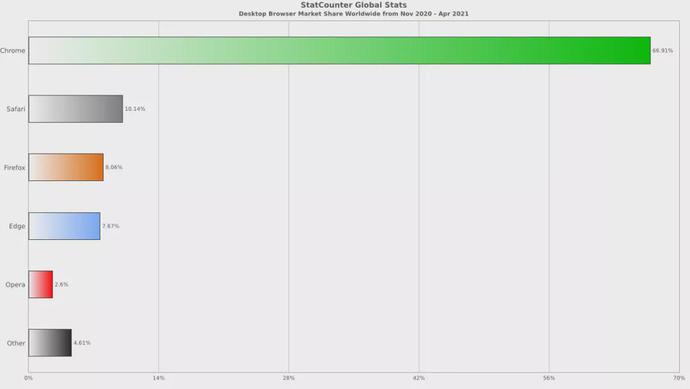Click the green Chrome bar
690x389 pixels.
339,51
